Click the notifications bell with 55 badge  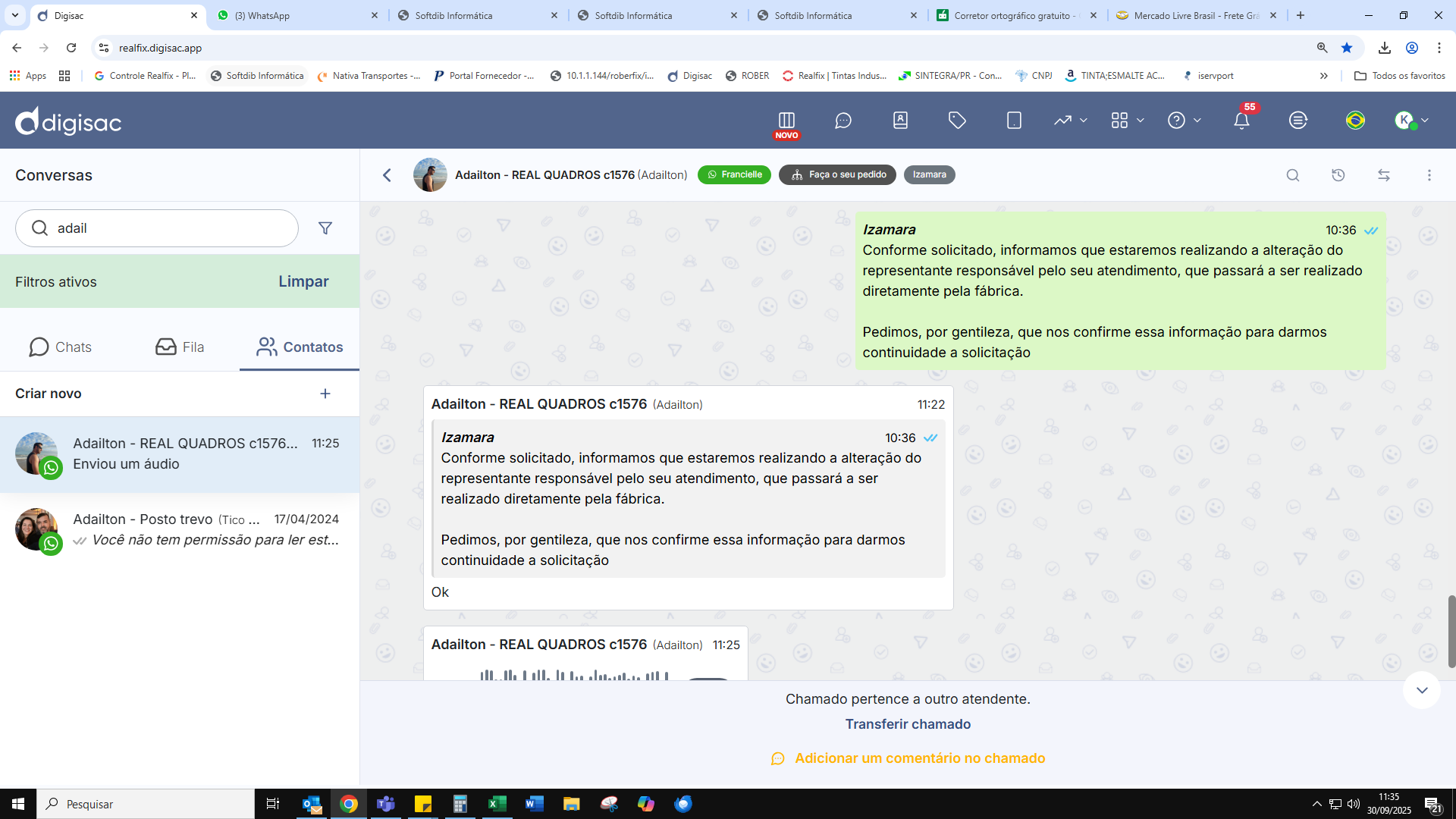[1241, 121]
